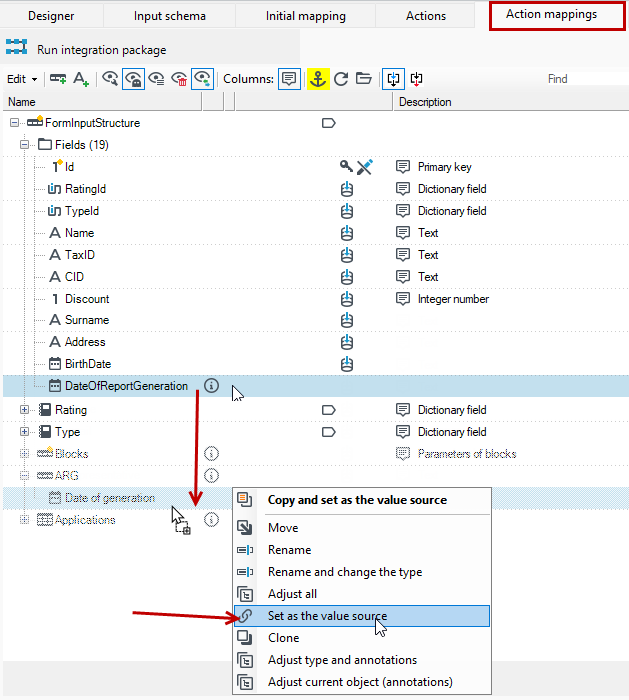Toggle the eye with lock visibility filter
The width and height of the screenshot is (629, 700).
133,79
